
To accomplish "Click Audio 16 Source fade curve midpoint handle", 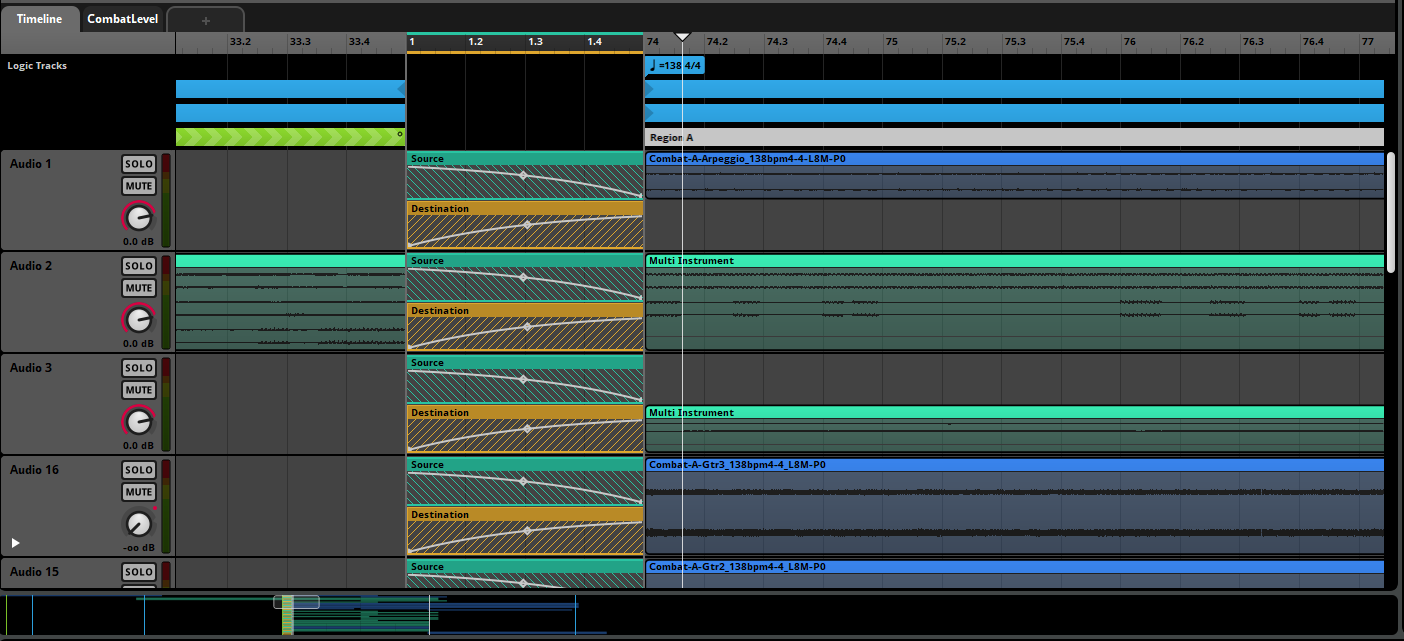I will coord(522,481).
